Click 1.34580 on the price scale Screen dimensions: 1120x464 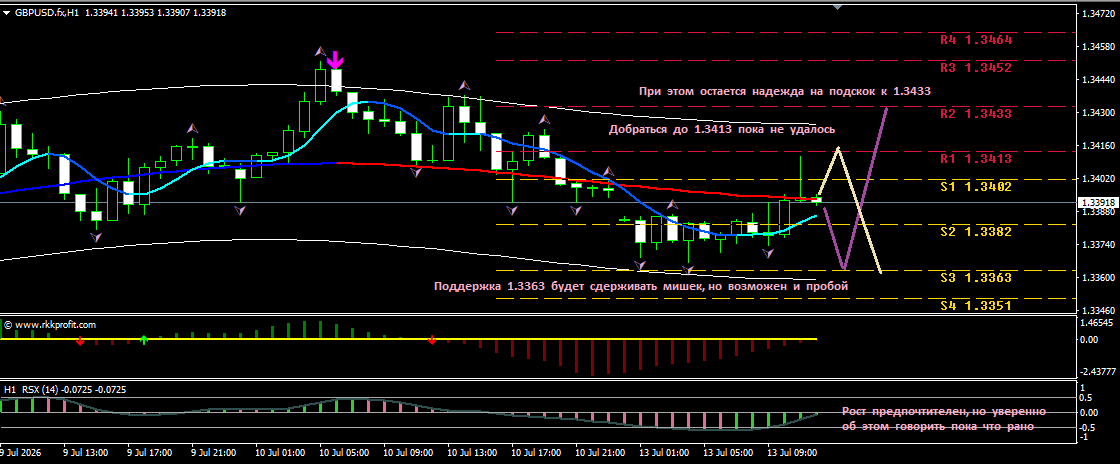pos(1099,47)
